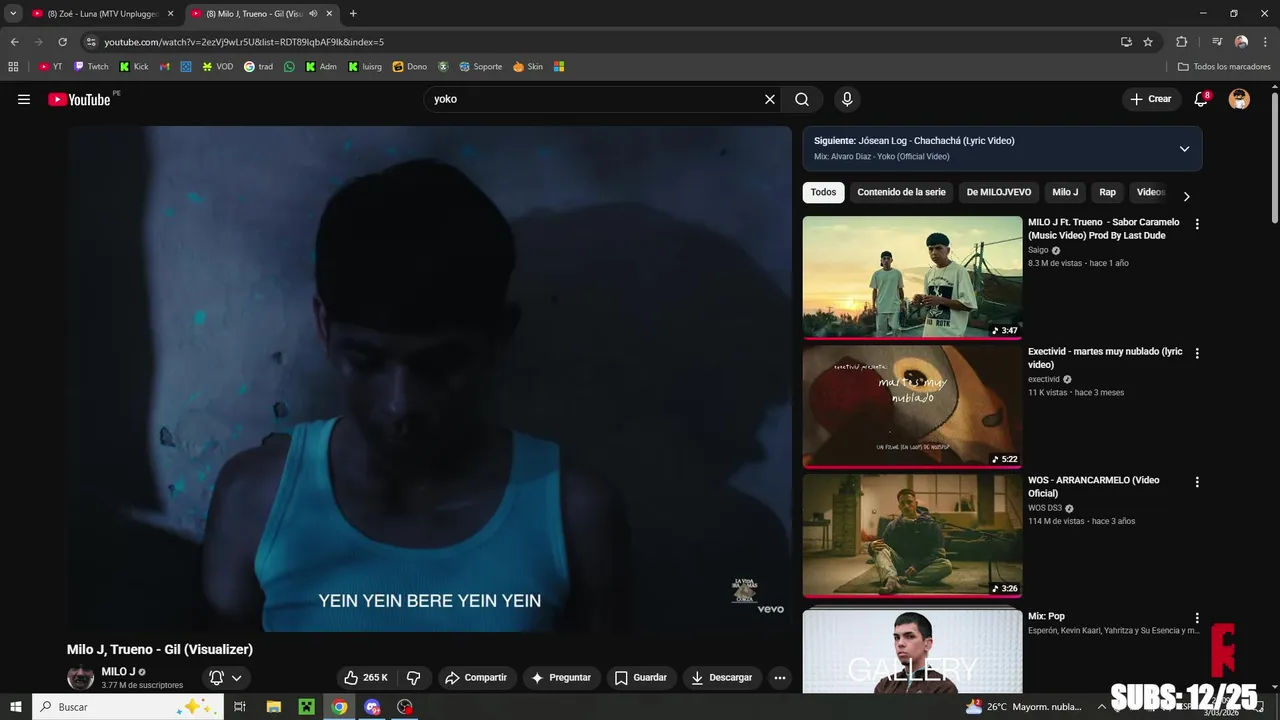Install app icon in address bar
The width and height of the screenshot is (1280, 720).
click(1126, 42)
